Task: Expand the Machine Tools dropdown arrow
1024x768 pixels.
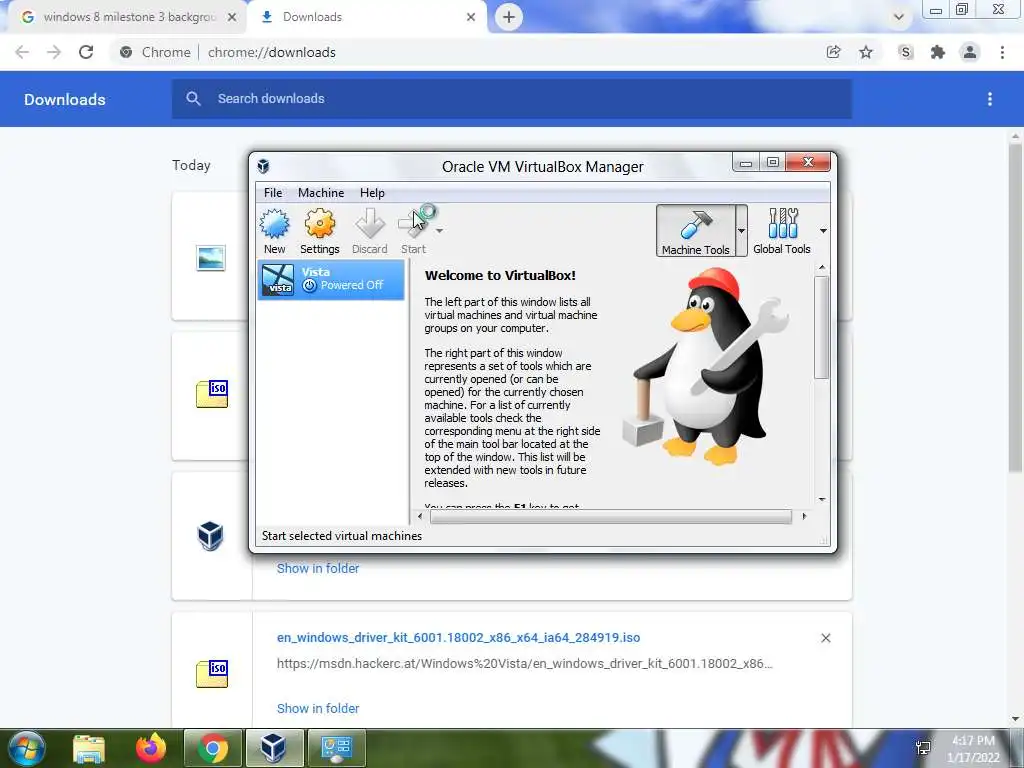Action: [741, 231]
